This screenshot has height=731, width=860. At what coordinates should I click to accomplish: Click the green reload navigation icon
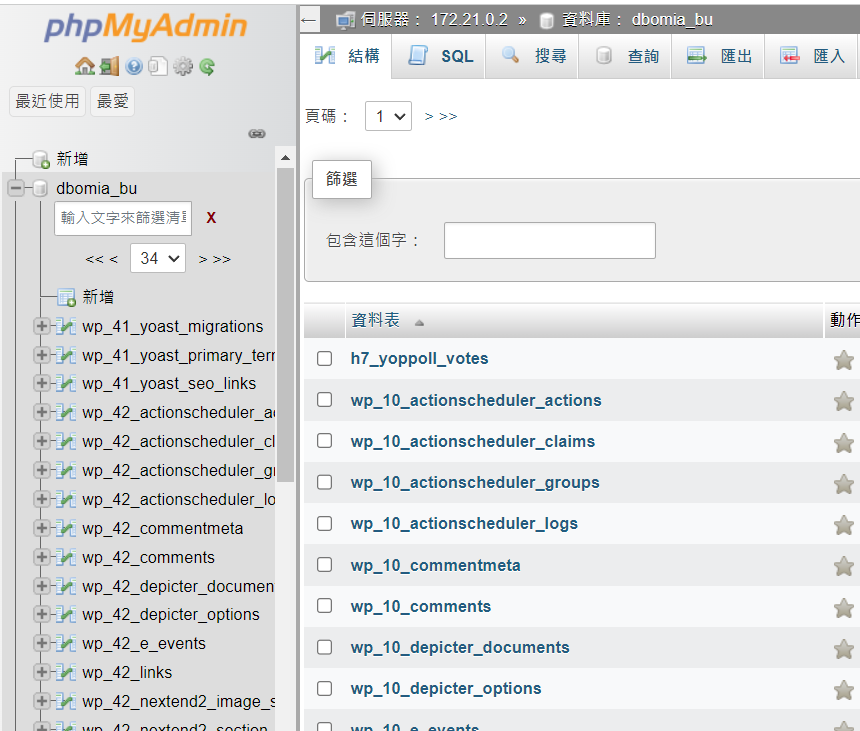(207, 67)
